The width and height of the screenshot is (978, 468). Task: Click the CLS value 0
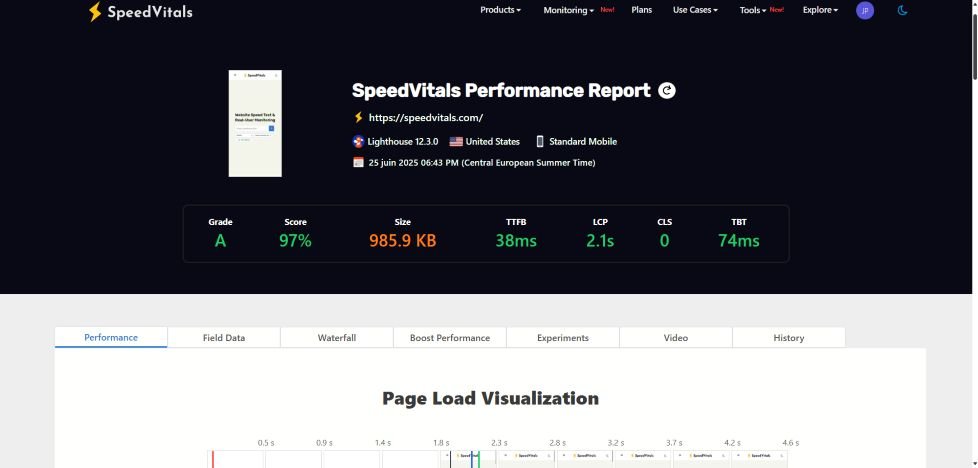click(664, 240)
